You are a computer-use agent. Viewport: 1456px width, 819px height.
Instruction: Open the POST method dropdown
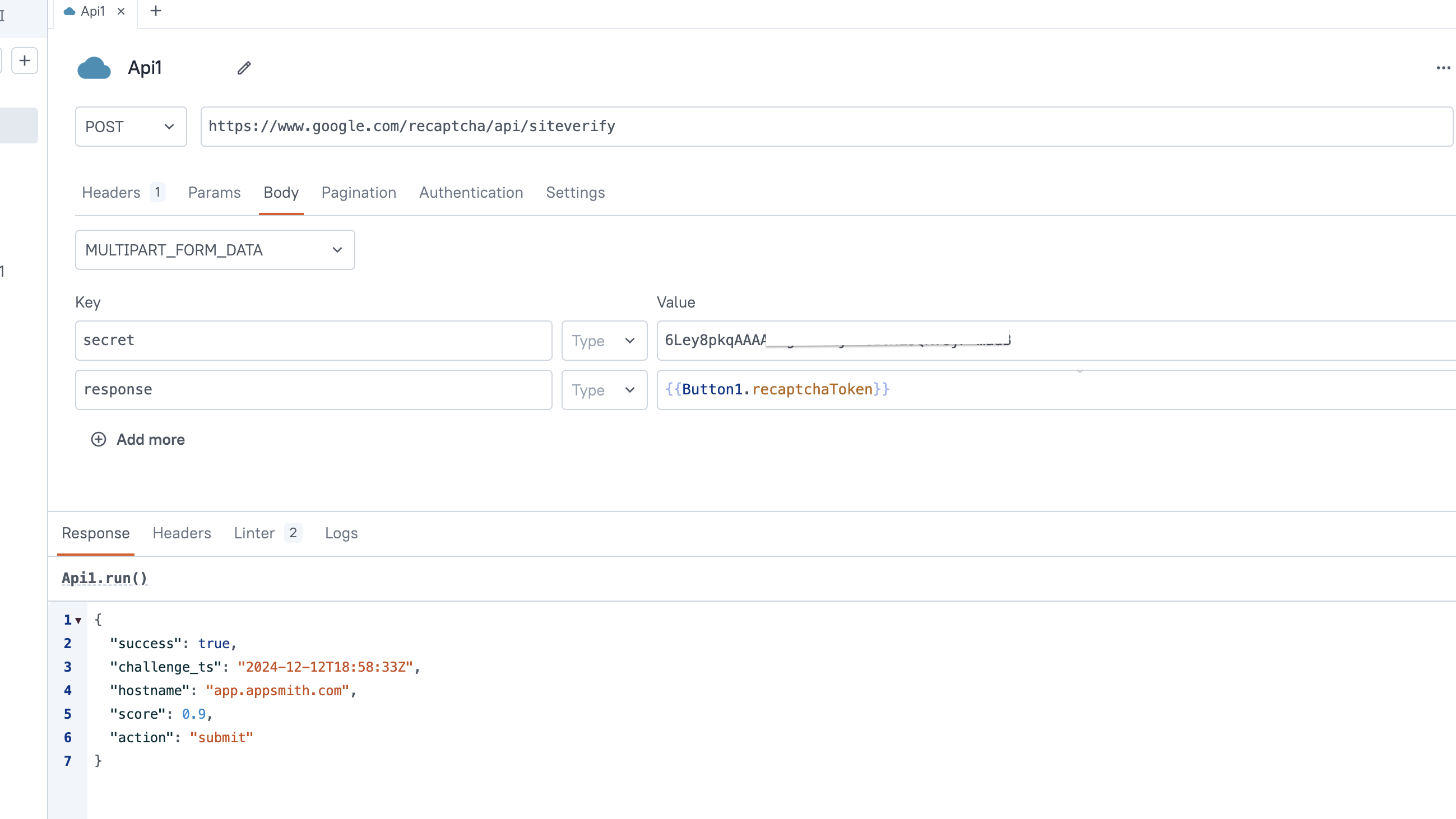pos(131,127)
